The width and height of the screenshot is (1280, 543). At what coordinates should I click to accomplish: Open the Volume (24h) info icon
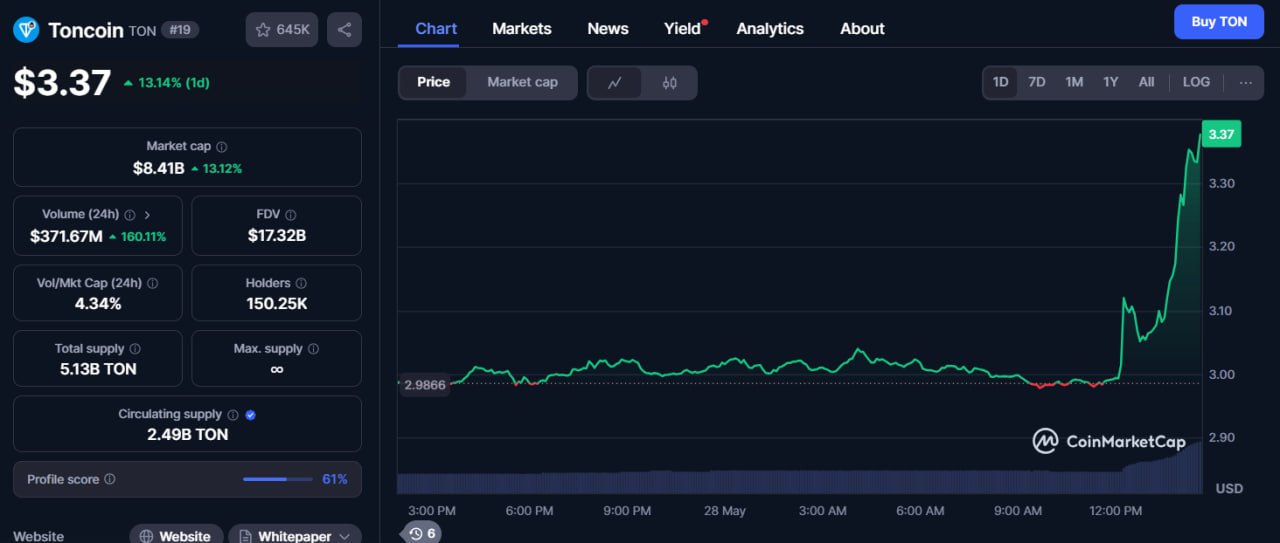pyautogui.click(x=130, y=214)
